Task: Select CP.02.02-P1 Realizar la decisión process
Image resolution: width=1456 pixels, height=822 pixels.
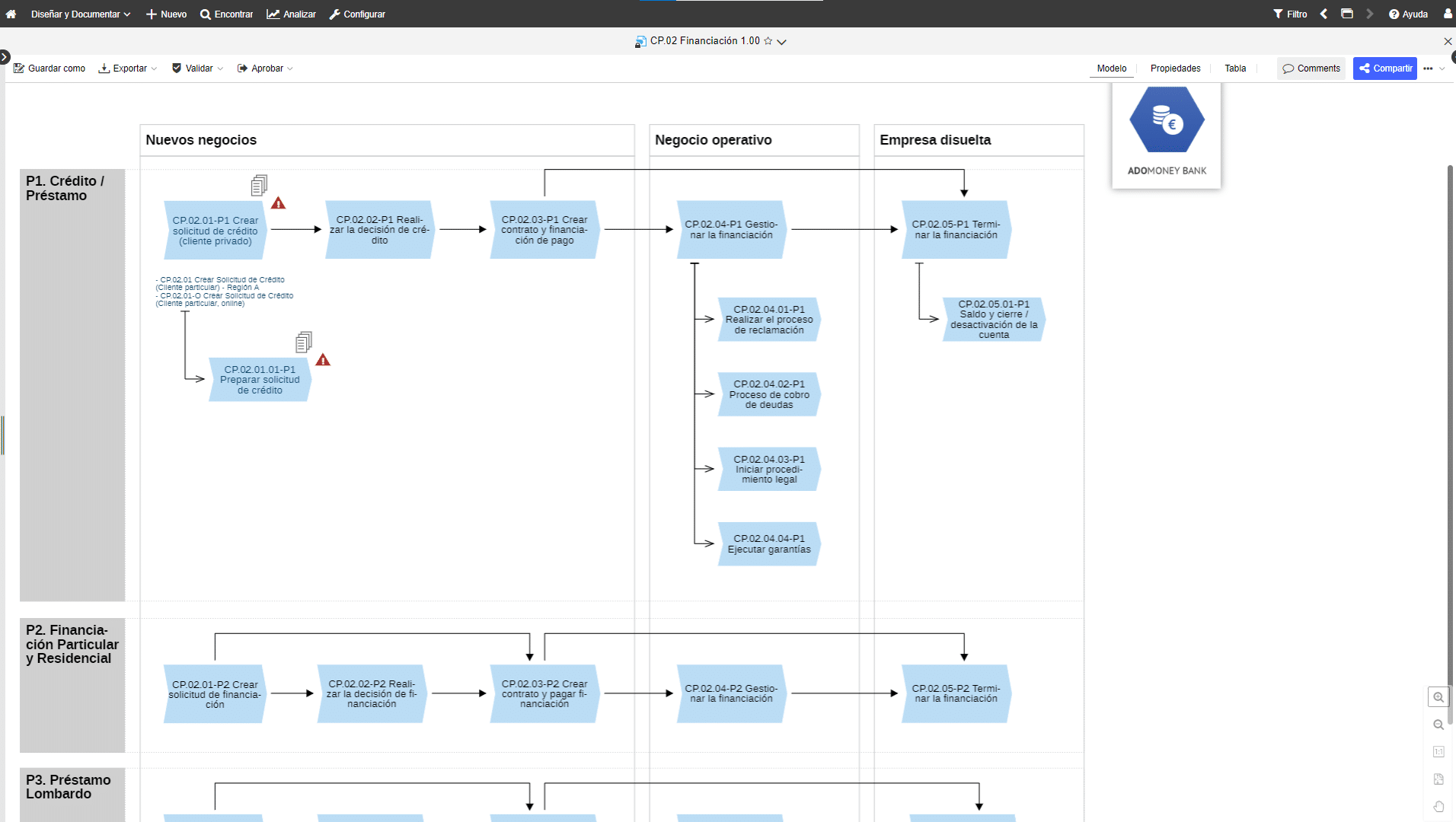Action: (380, 230)
